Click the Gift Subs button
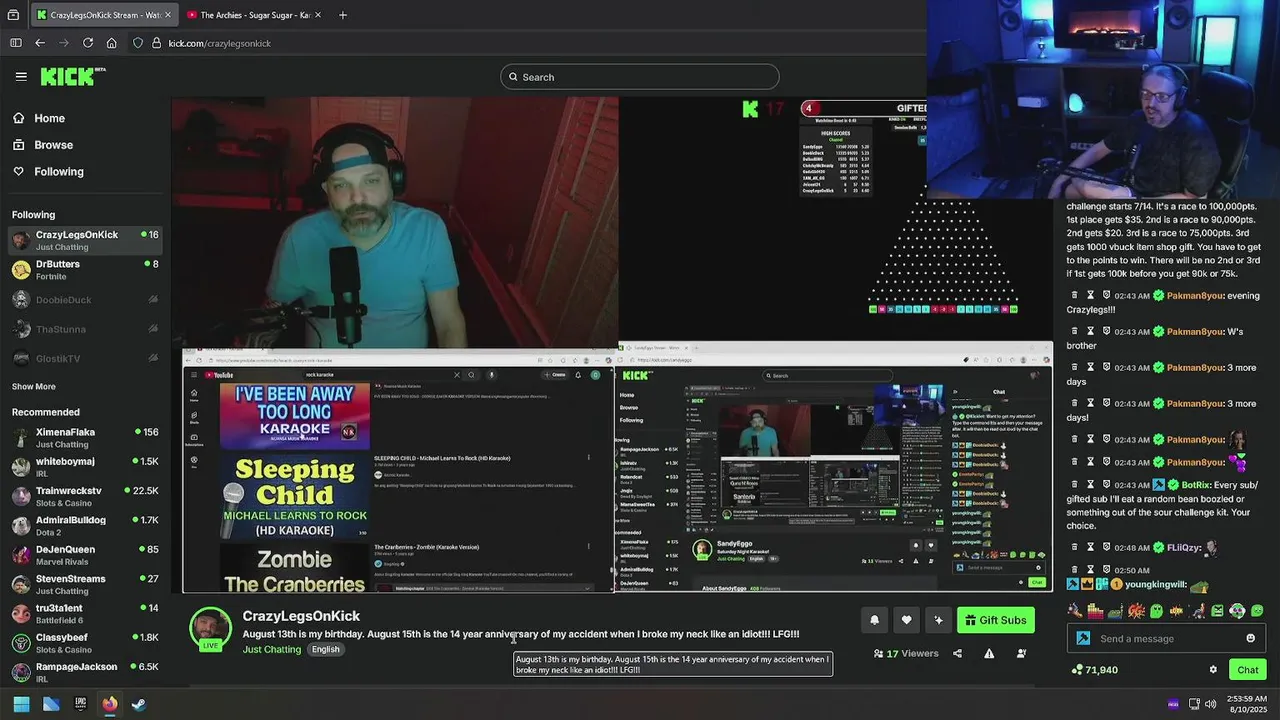The height and width of the screenshot is (720, 1280). [x=996, y=620]
